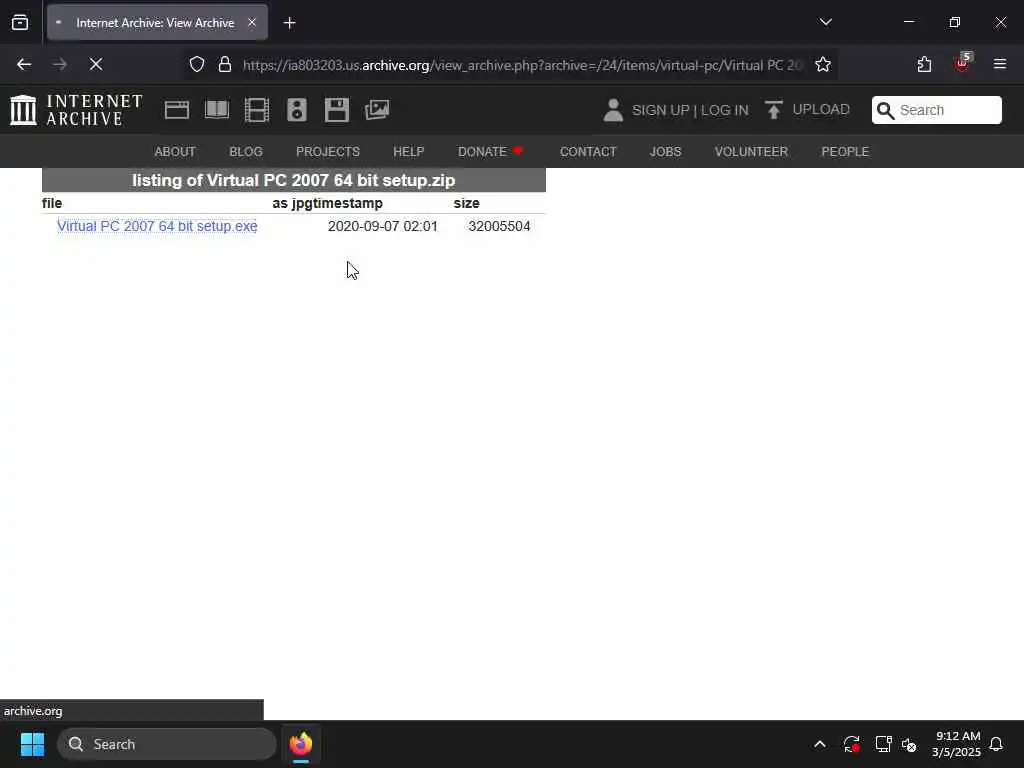Screen dimensions: 1024x768
Task: Open the notifications bell
Action: coord(996,744)
